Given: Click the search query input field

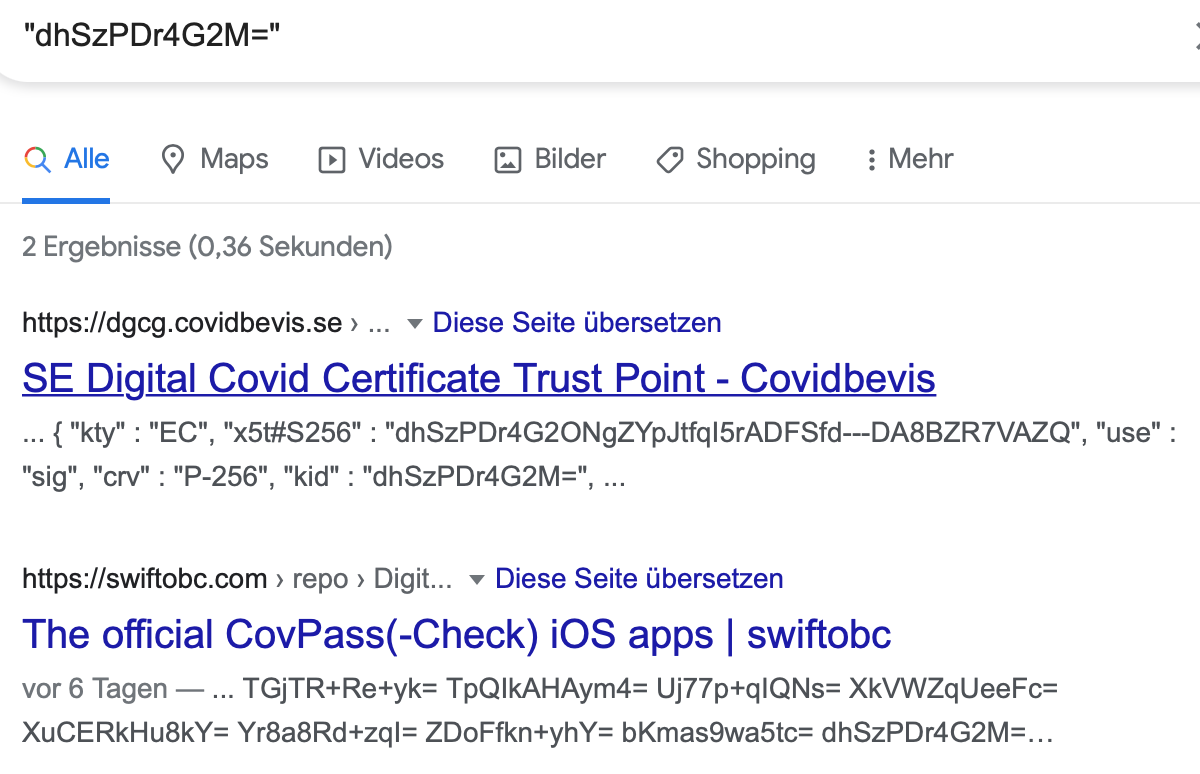Looking at the screenshot, I should 600,37.
